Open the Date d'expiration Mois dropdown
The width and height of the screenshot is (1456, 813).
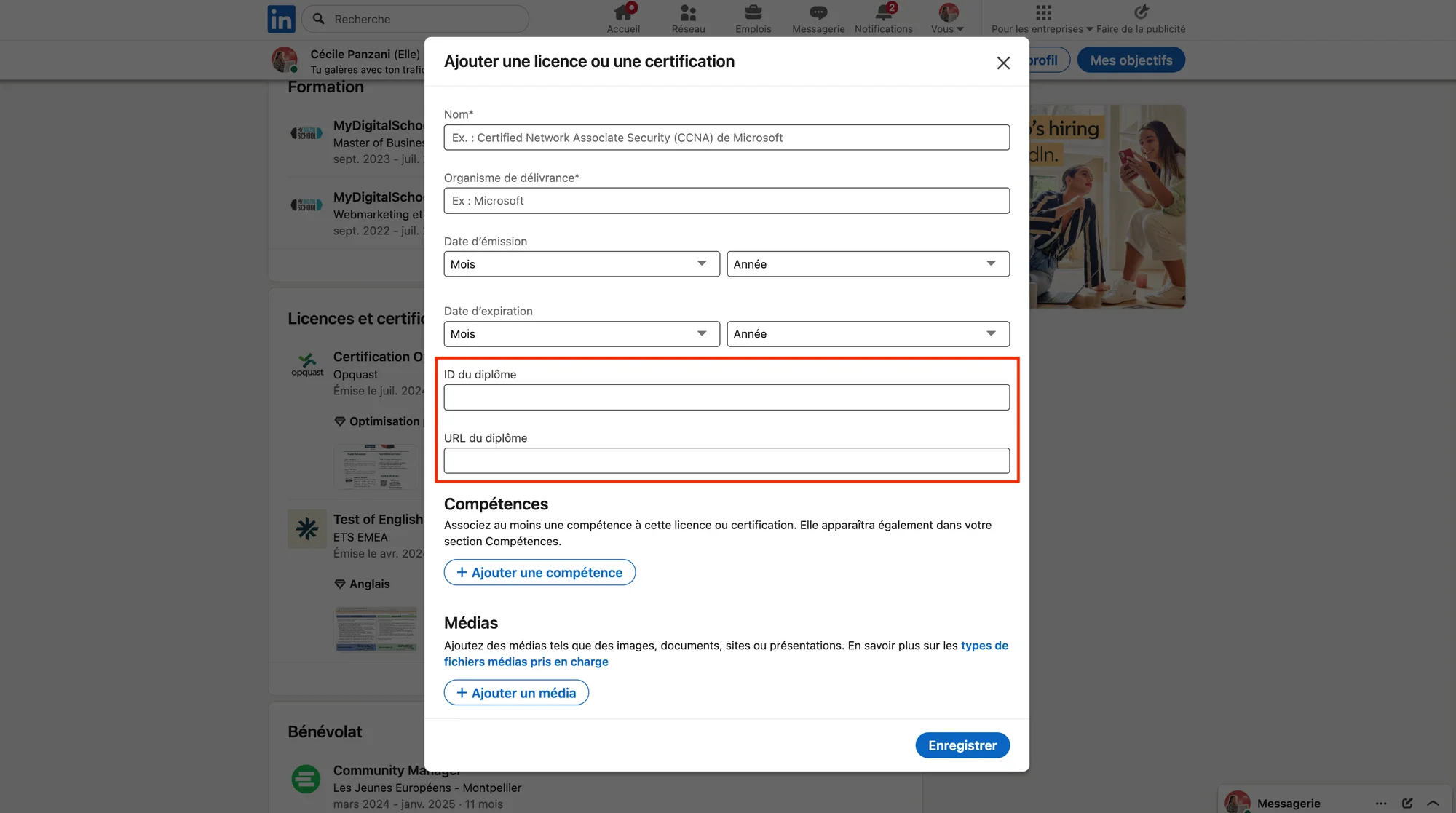point(582,334)
